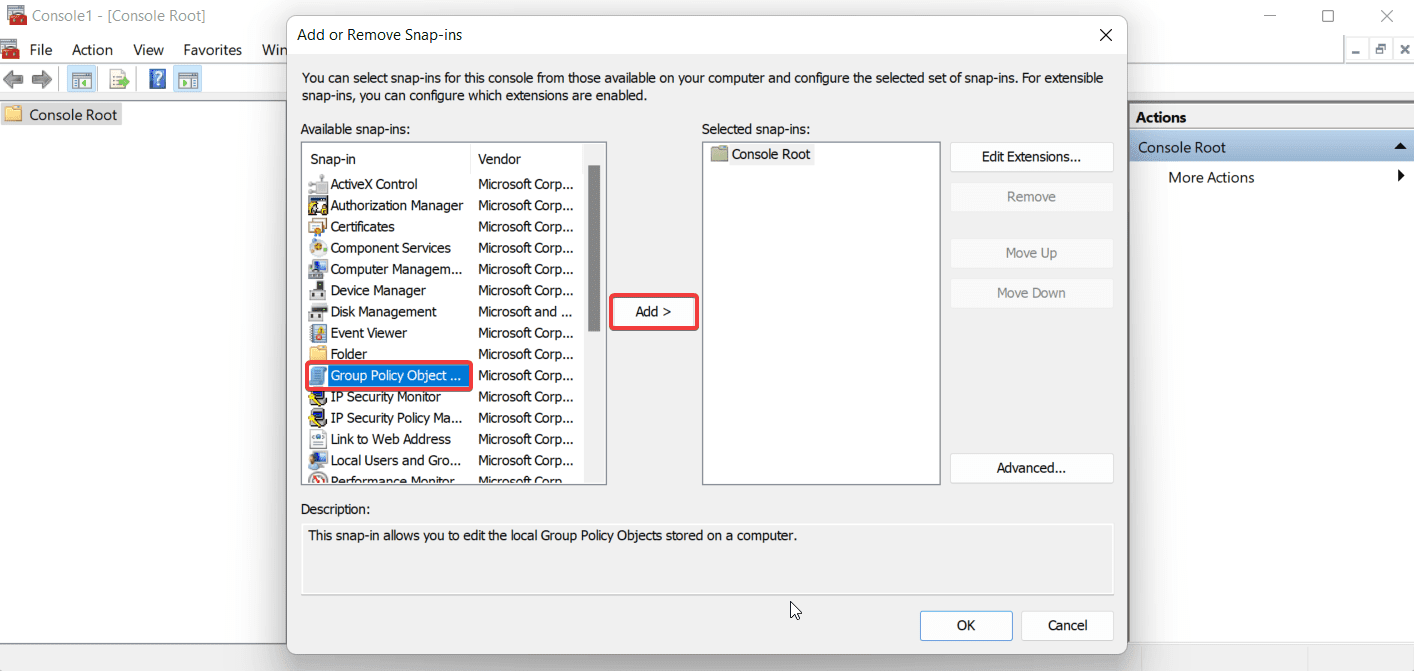This screenshot has height=671, width=1414.
Task: Select the Disk Management snap-in icon
Action: click(x=318, y=311)
